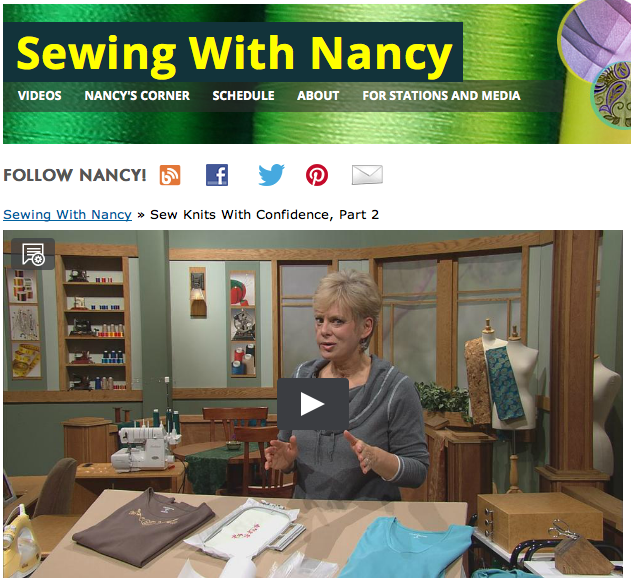Click the green thread header background

click(282, 128)
